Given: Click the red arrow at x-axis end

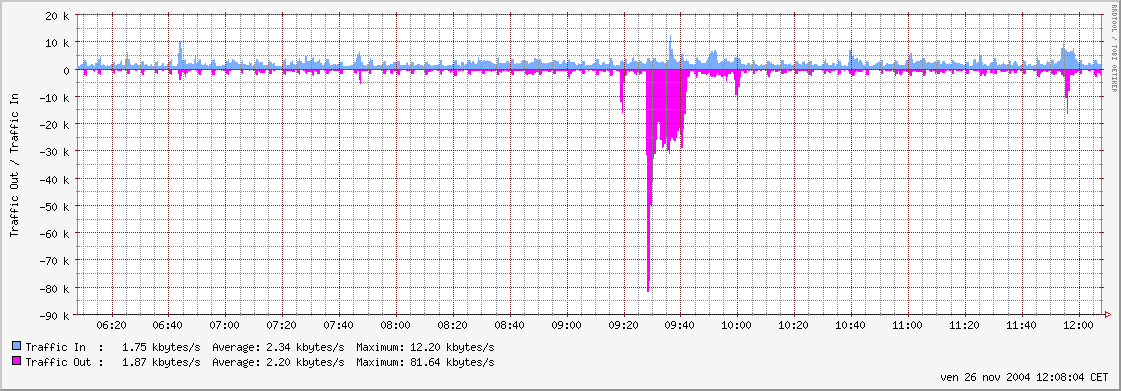Looking at the screenshot, I should coord(1107,315).
